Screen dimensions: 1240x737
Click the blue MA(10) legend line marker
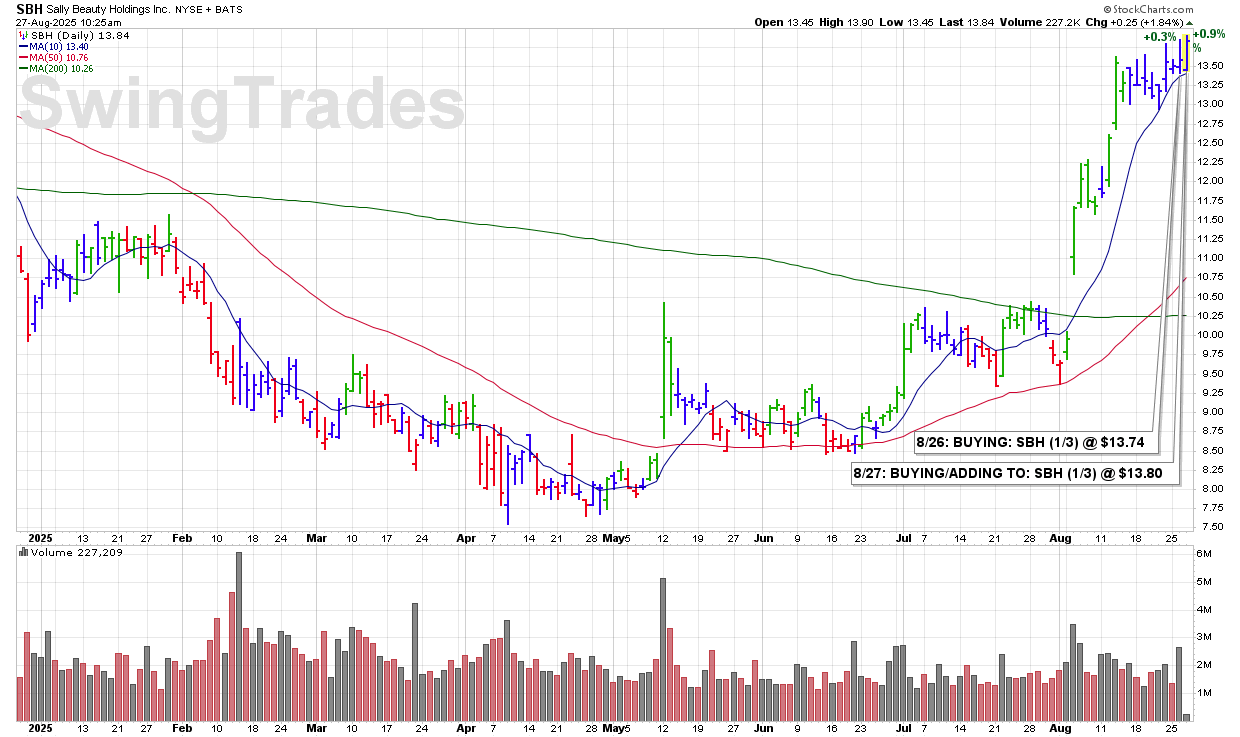(x=21, y=46)
